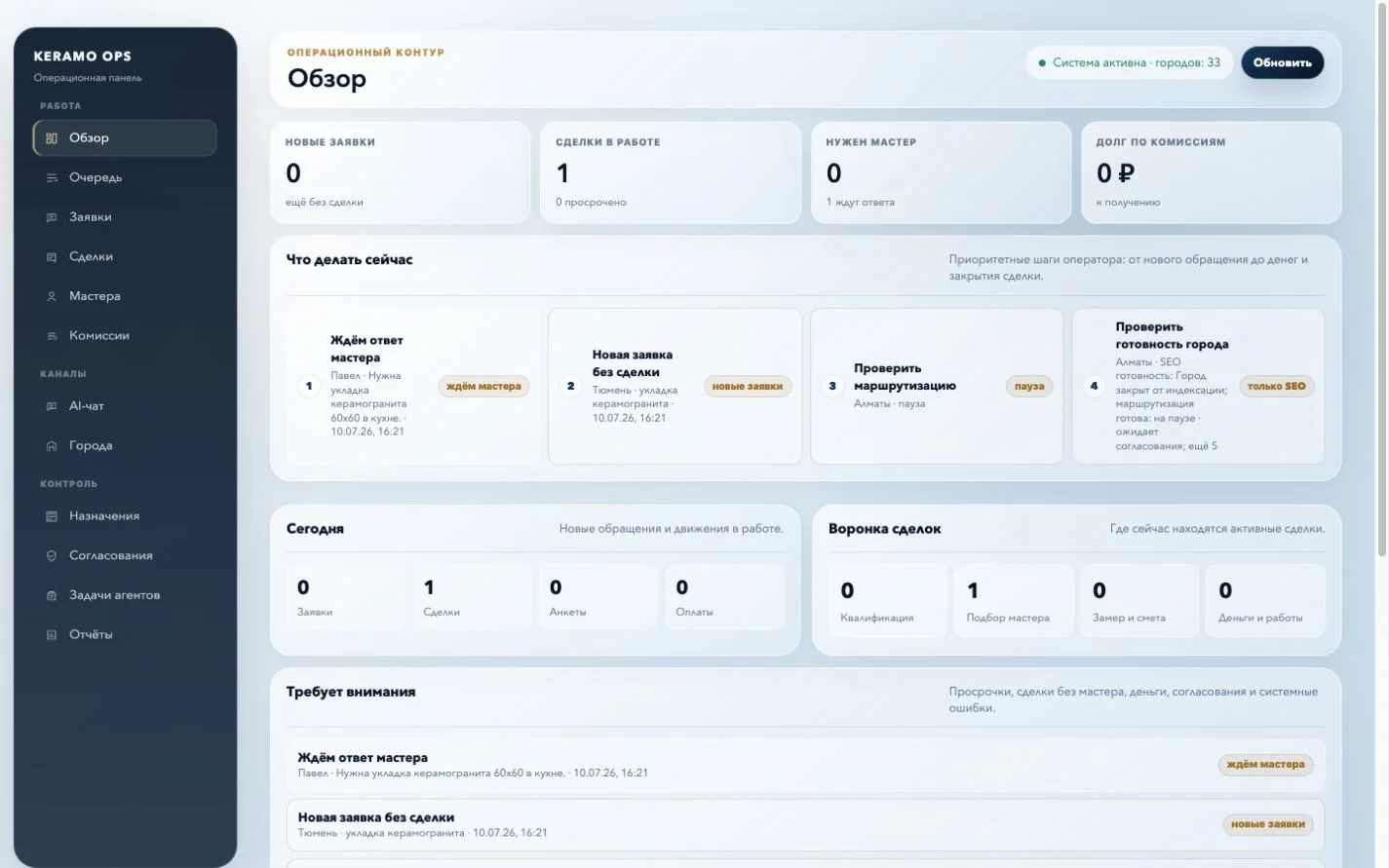Click the Обзор sidebar icon
This screenshot has width=1389, height=868.
tap(52, 138)
